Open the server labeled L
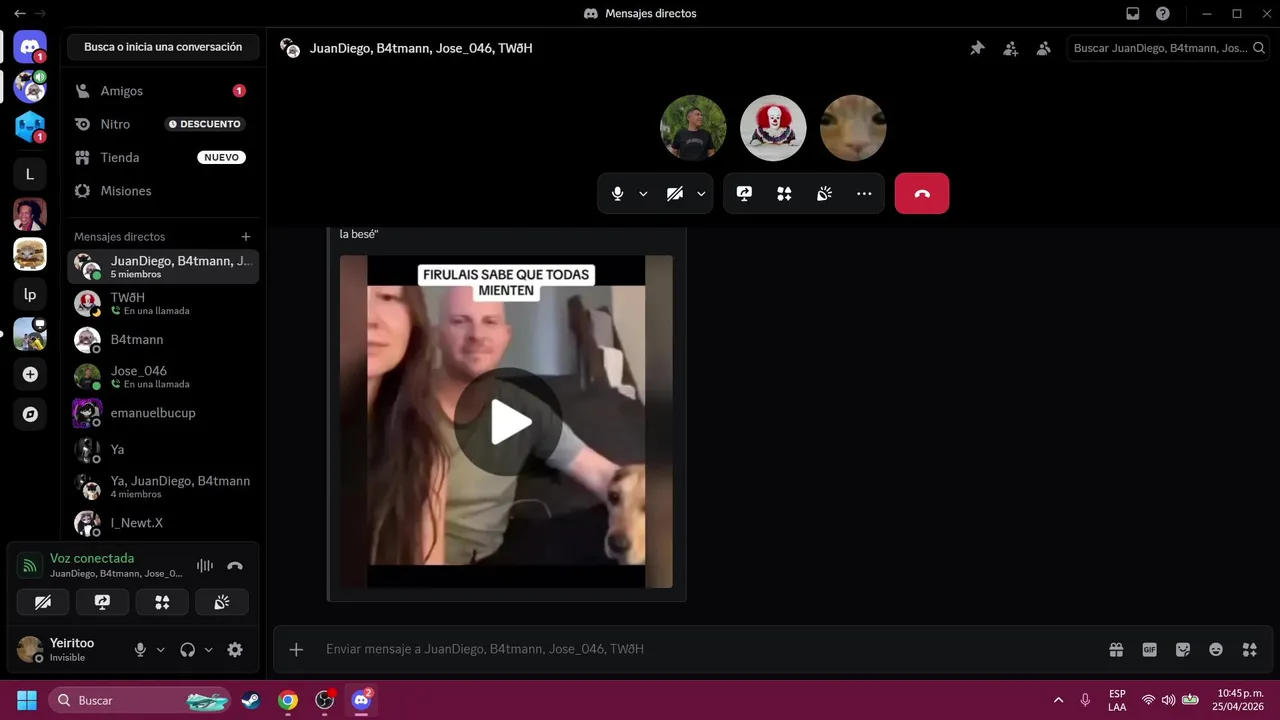This screenshot has height=720, width=1280. pyautogui.click(x=30, y=174)
